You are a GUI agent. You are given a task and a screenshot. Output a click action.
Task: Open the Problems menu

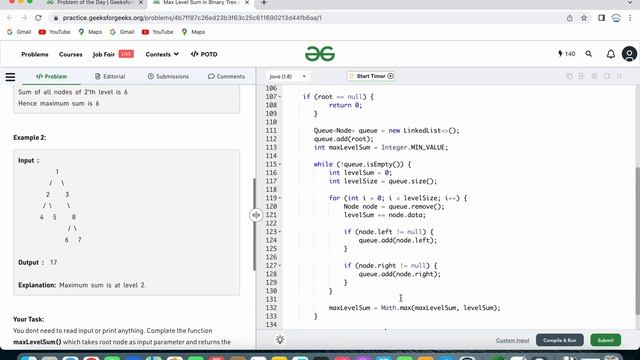click(35, 54)
